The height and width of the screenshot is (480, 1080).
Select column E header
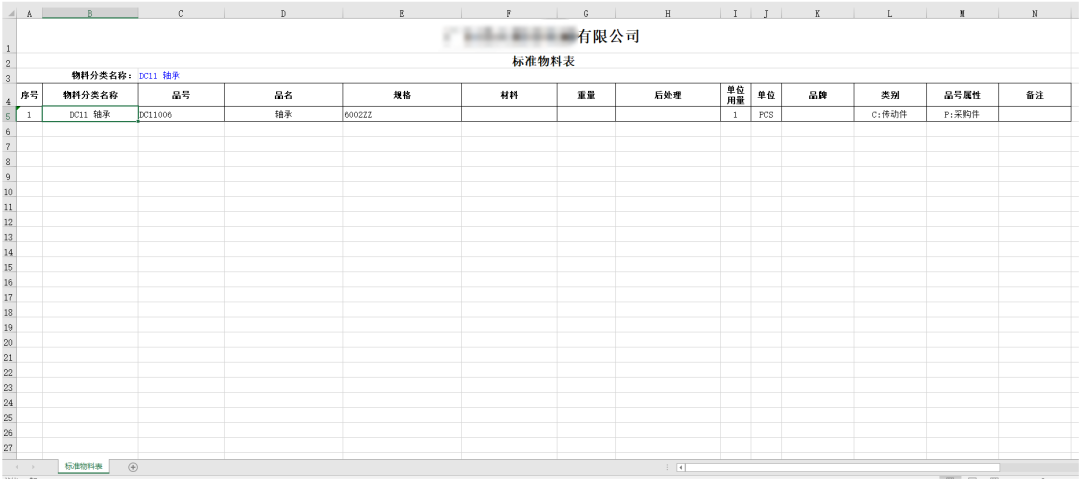pyautogui.click(x=401, y=13)
